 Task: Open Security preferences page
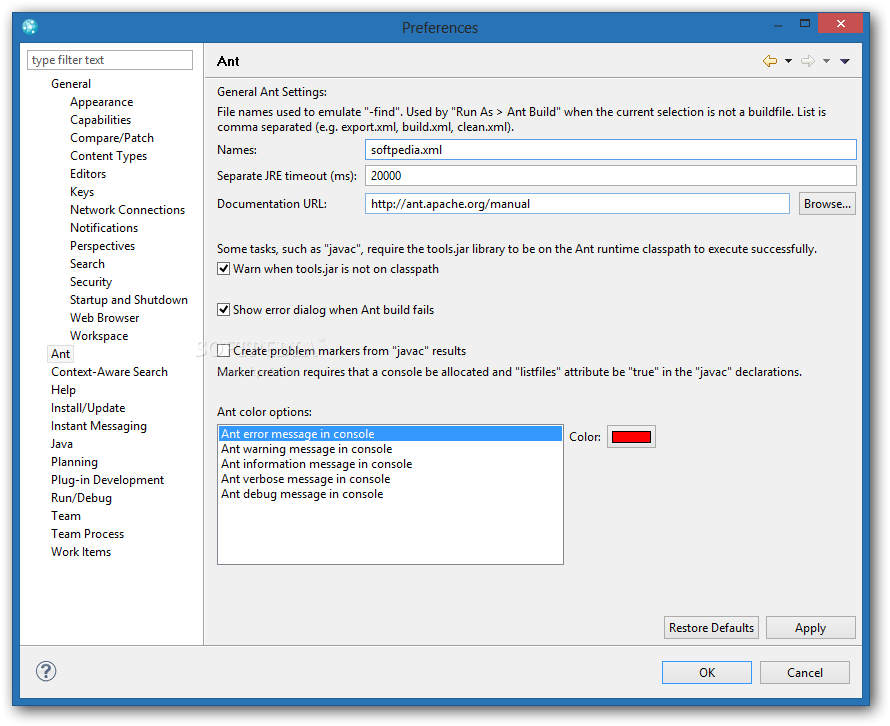coord(91,282)
